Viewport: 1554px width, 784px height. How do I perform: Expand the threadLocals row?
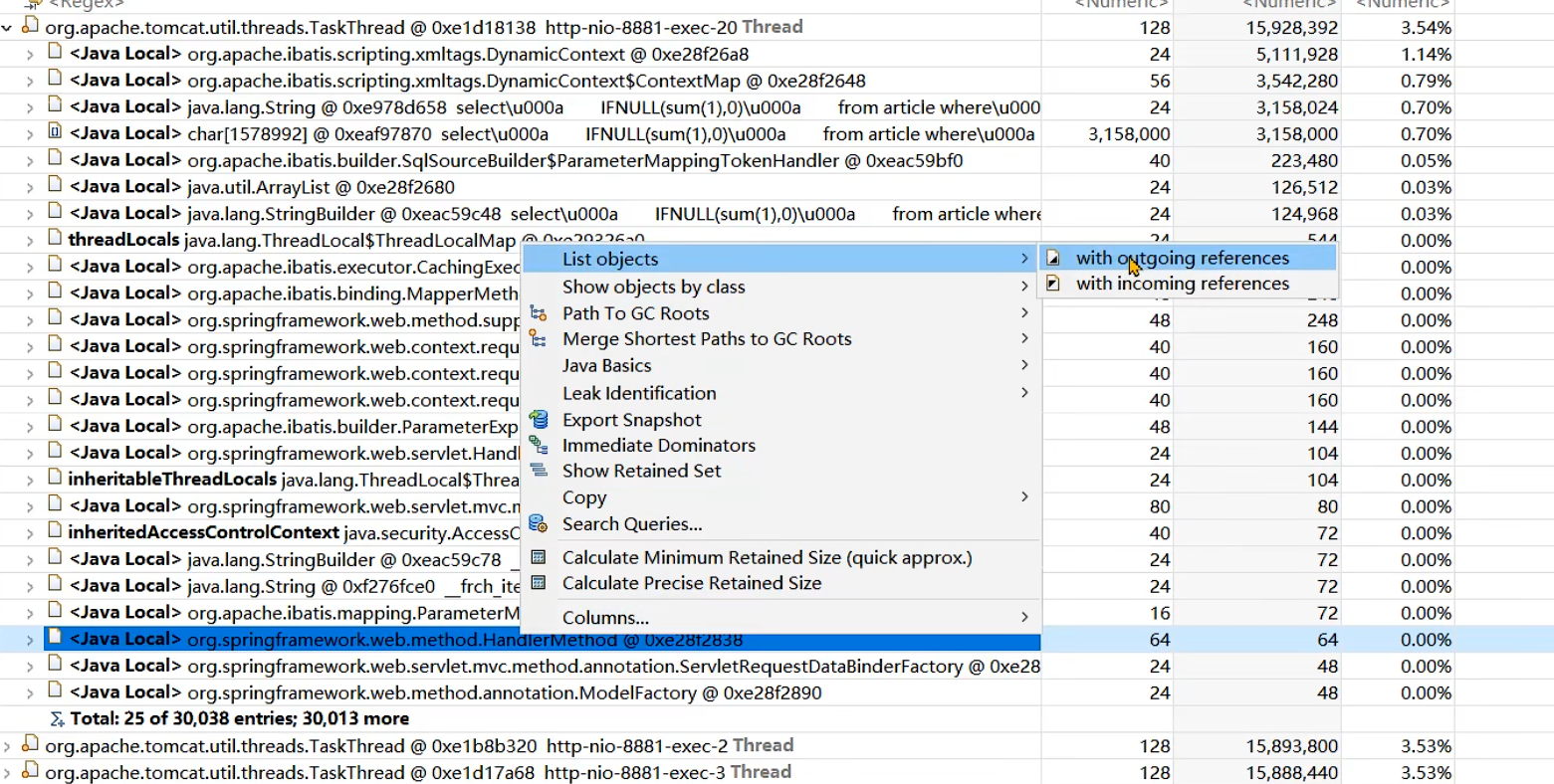click(x=31, y=241)
